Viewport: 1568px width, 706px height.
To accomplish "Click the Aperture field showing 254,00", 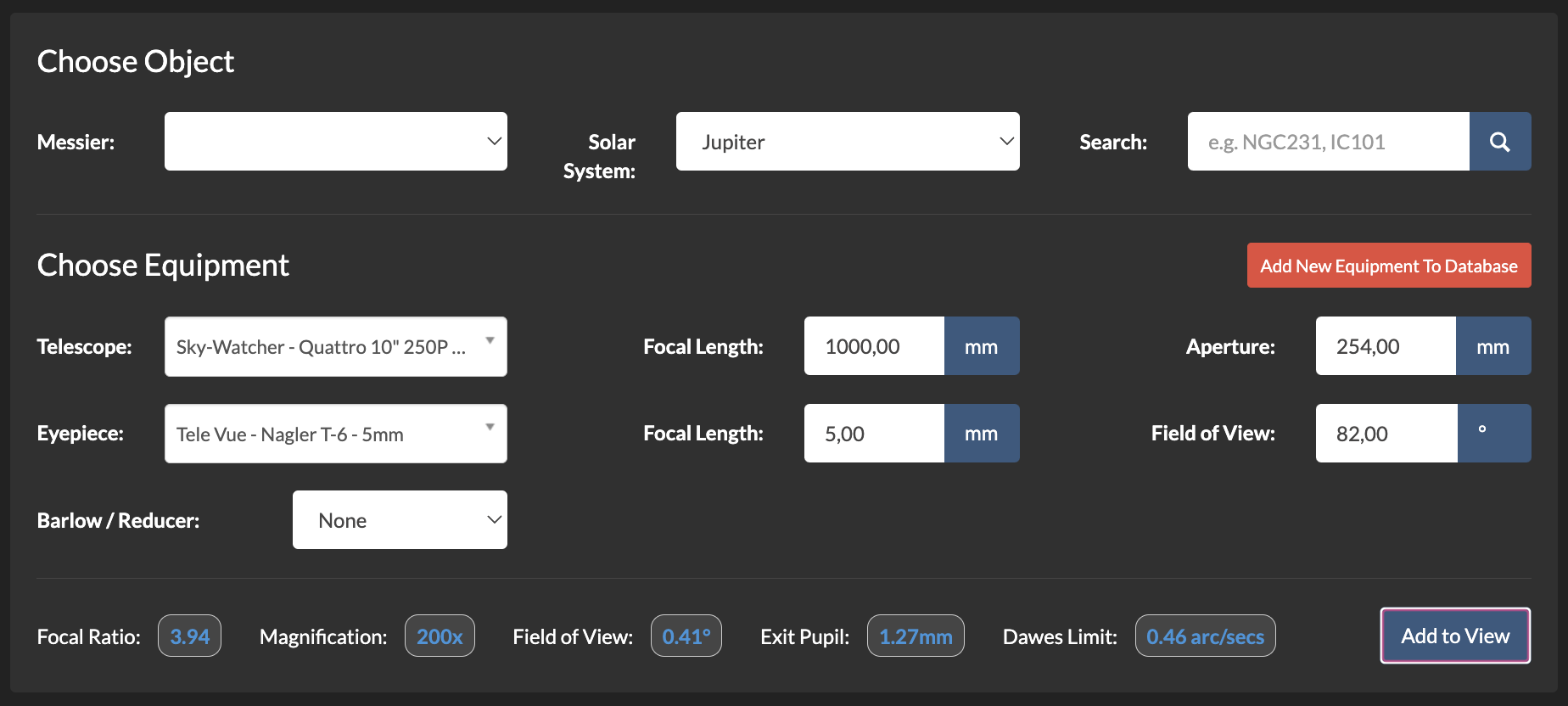I will pyautogui.click(x=1386, y=346).
